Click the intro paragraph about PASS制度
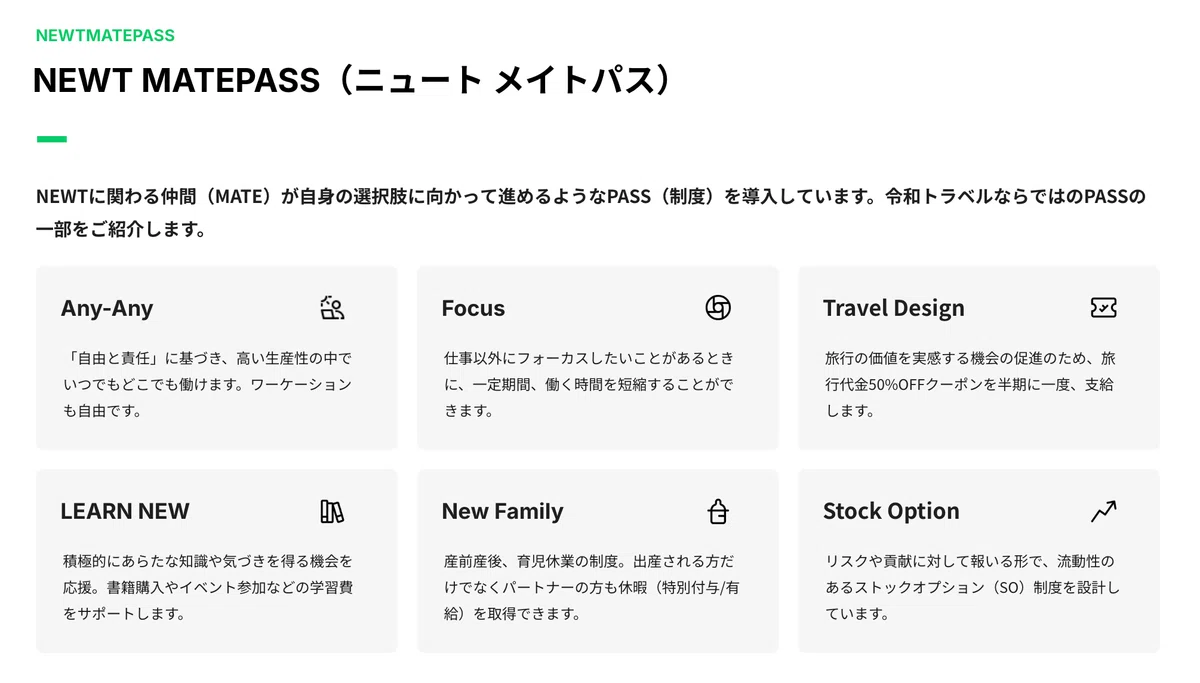This screenshot has height=683, width=1200. click(590, 212)
